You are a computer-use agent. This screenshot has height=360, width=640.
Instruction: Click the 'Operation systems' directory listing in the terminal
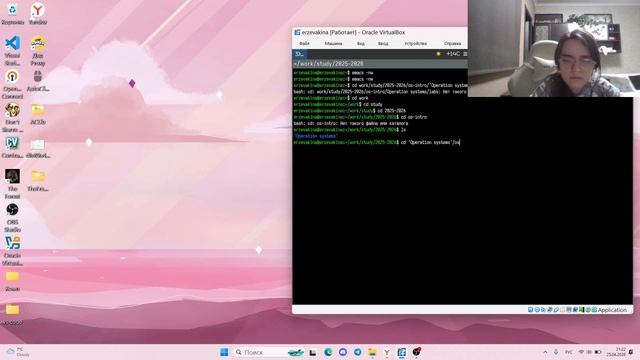pos(316,136)
